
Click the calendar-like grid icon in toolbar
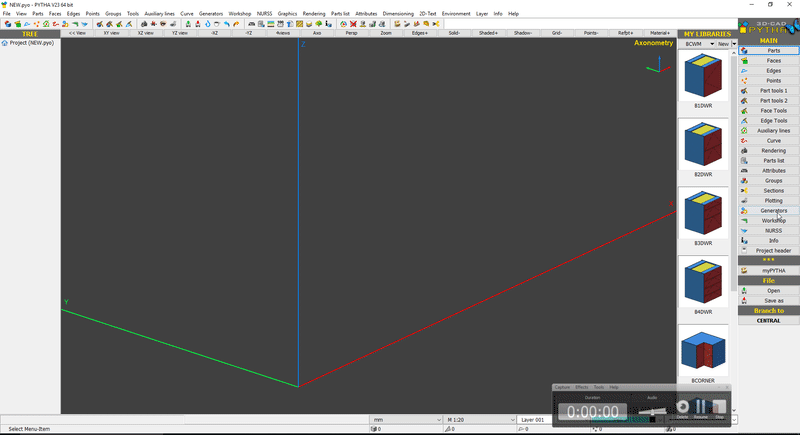pos(280,24)
